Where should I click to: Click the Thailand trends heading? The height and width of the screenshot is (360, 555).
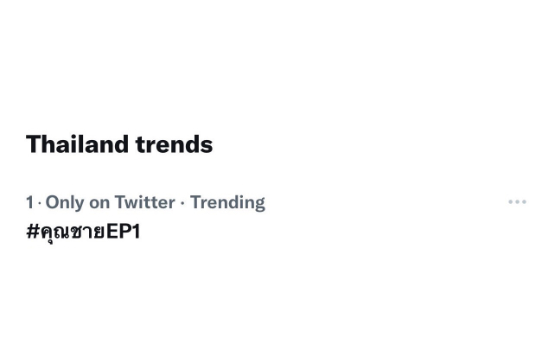119,144
